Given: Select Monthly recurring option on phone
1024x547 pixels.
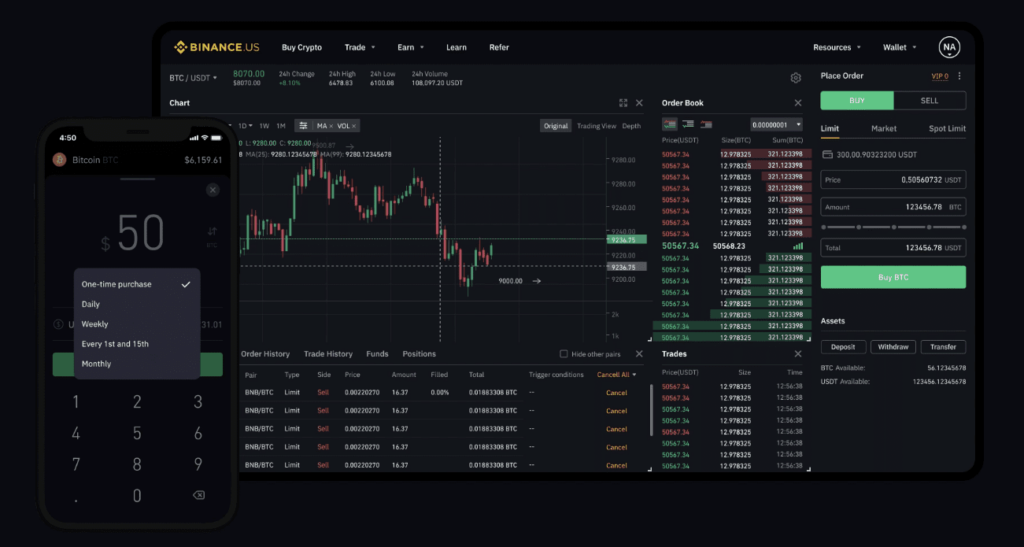Looking at the screenshot, I should 136,364.
